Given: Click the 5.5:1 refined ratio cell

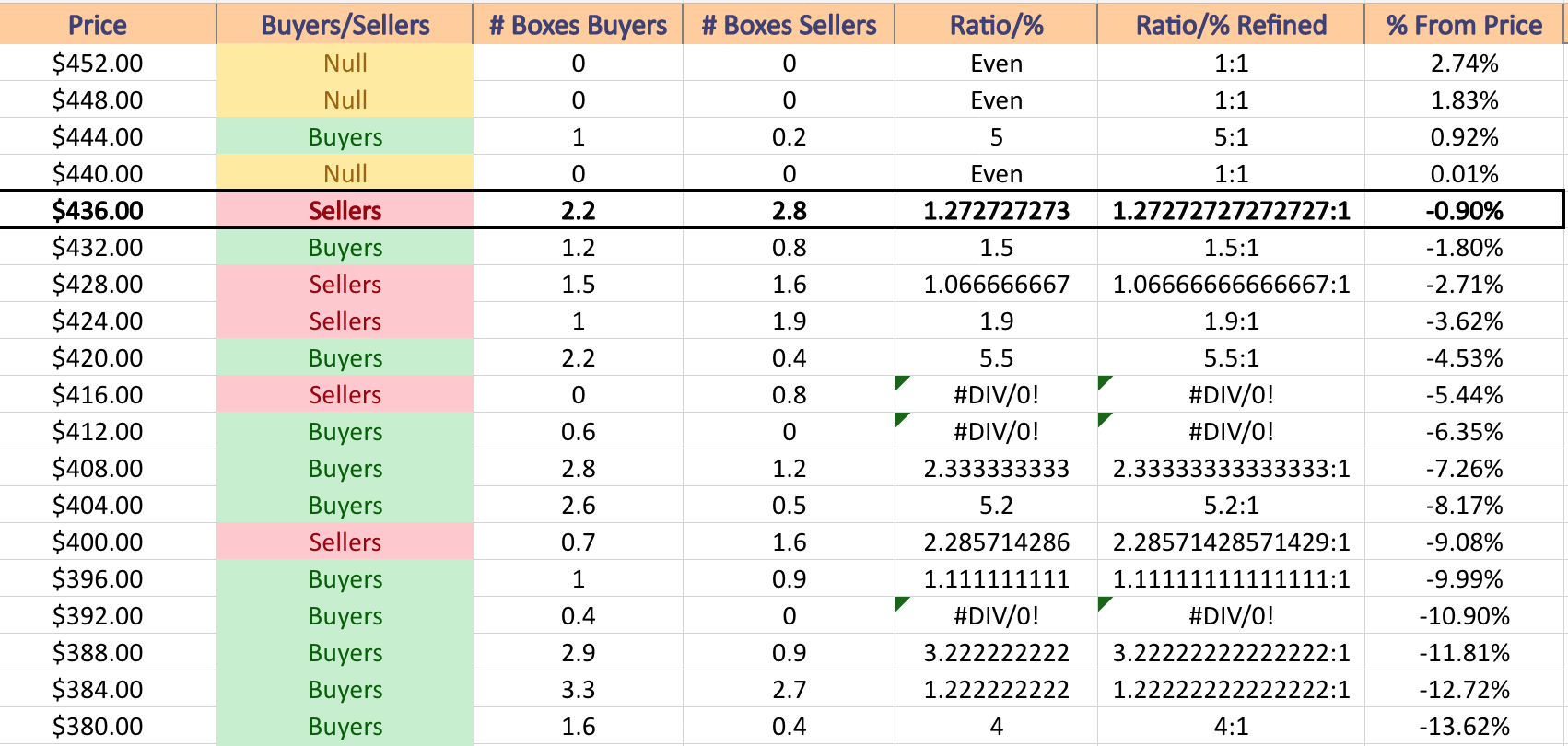Looking at the screenshot, I should (1231, 358).
